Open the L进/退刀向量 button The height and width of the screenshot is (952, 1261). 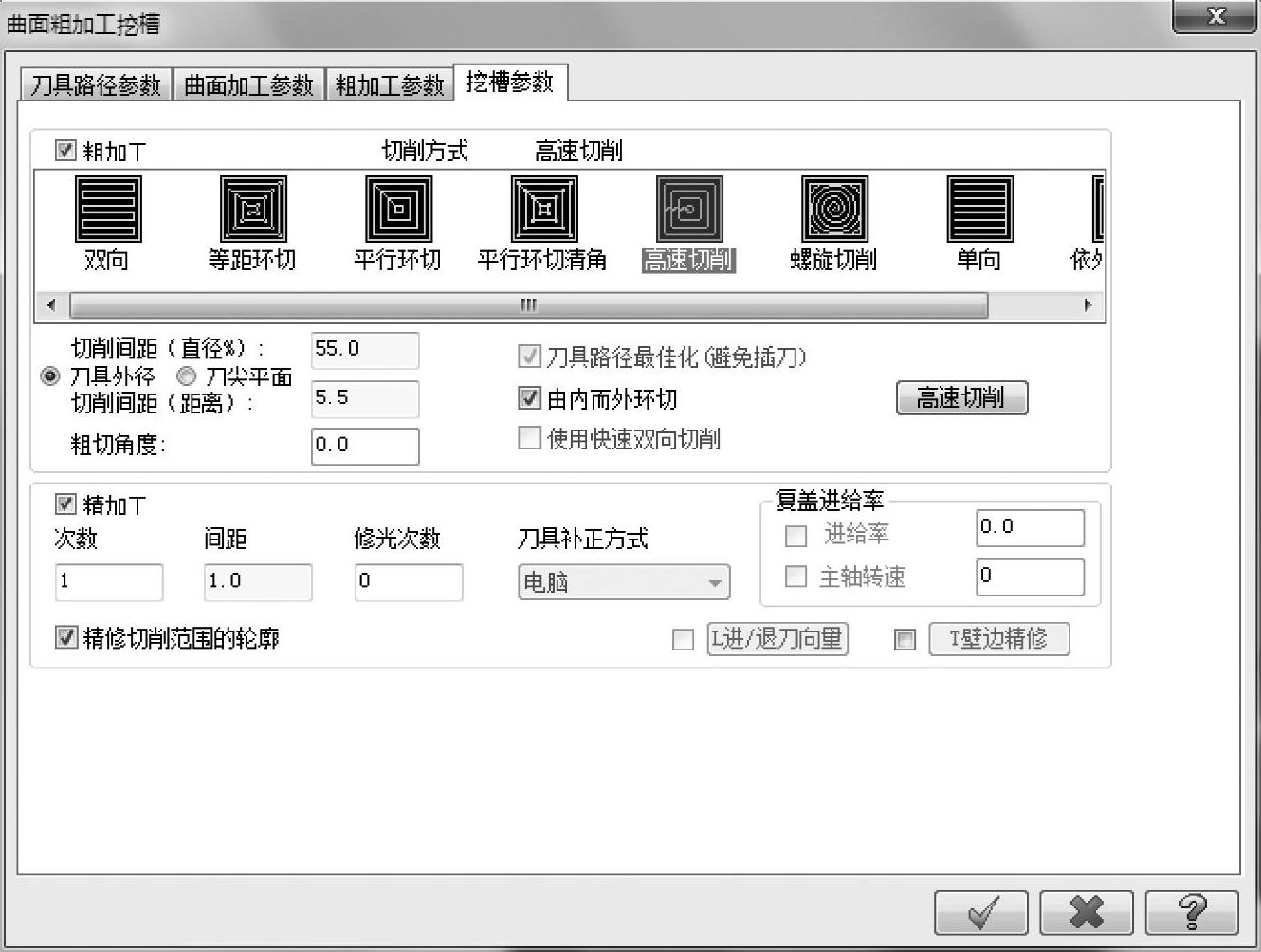[777, 639]
